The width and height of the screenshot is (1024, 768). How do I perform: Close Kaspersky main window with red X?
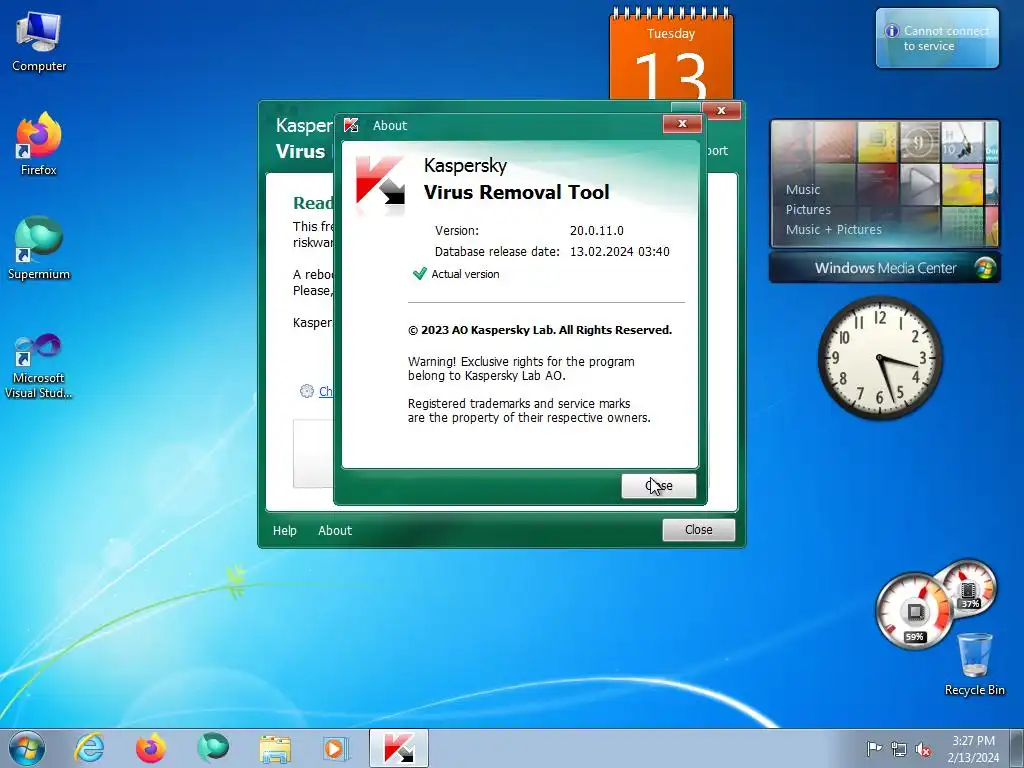click(722, 110)
